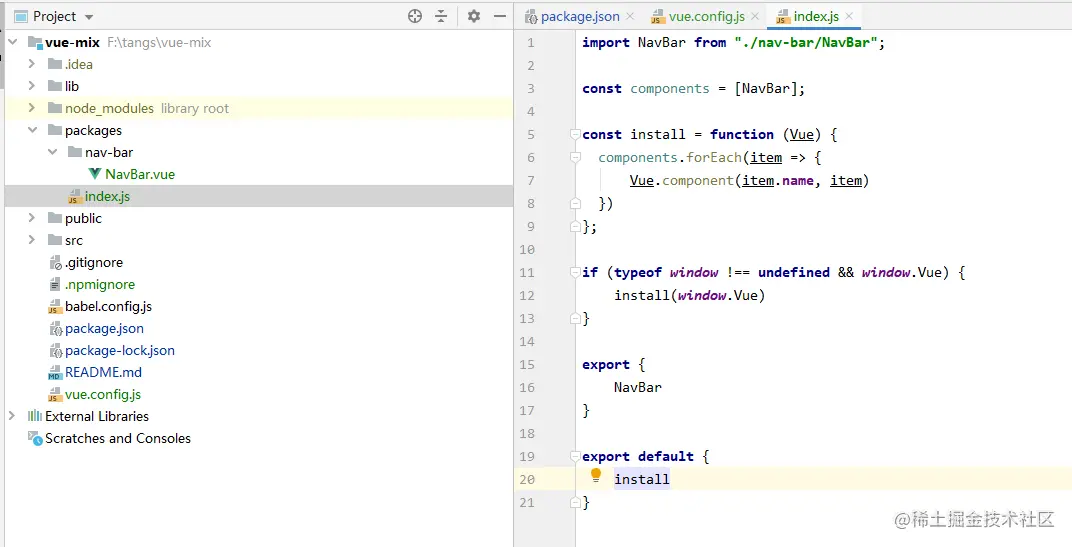
Task: Click the nav-bar folder icon
Action: point(75,152)
